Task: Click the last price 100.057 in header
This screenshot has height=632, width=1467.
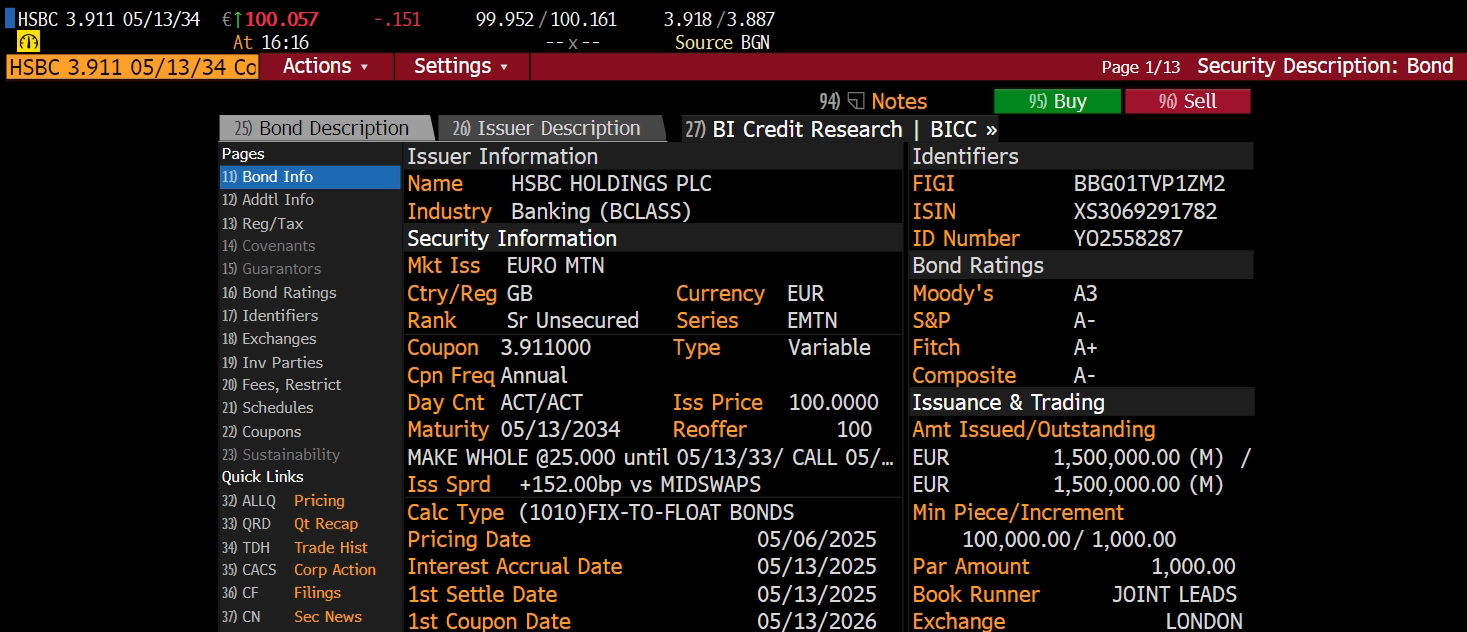Action: (281, 19)
